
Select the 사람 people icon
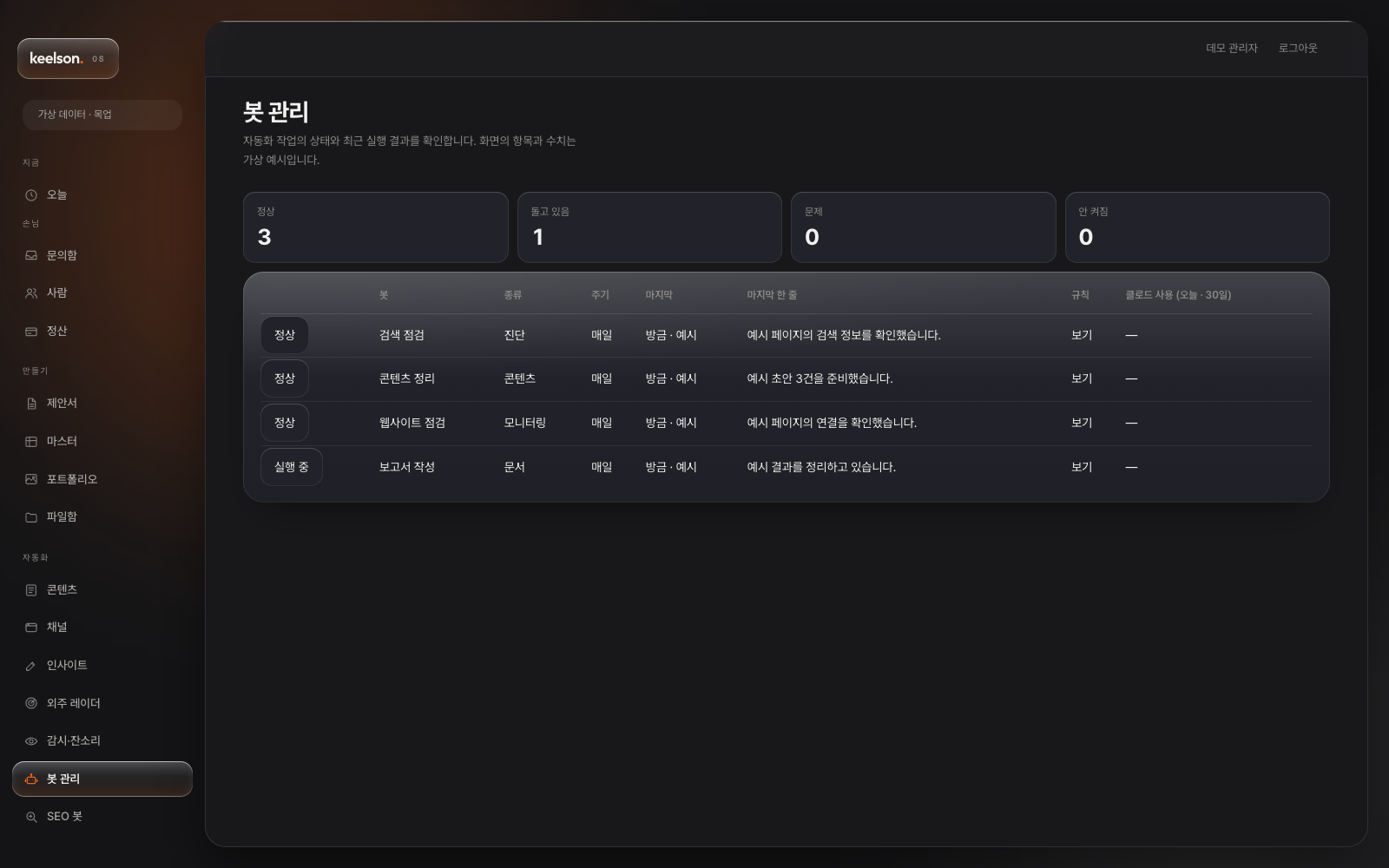[31, 293]
